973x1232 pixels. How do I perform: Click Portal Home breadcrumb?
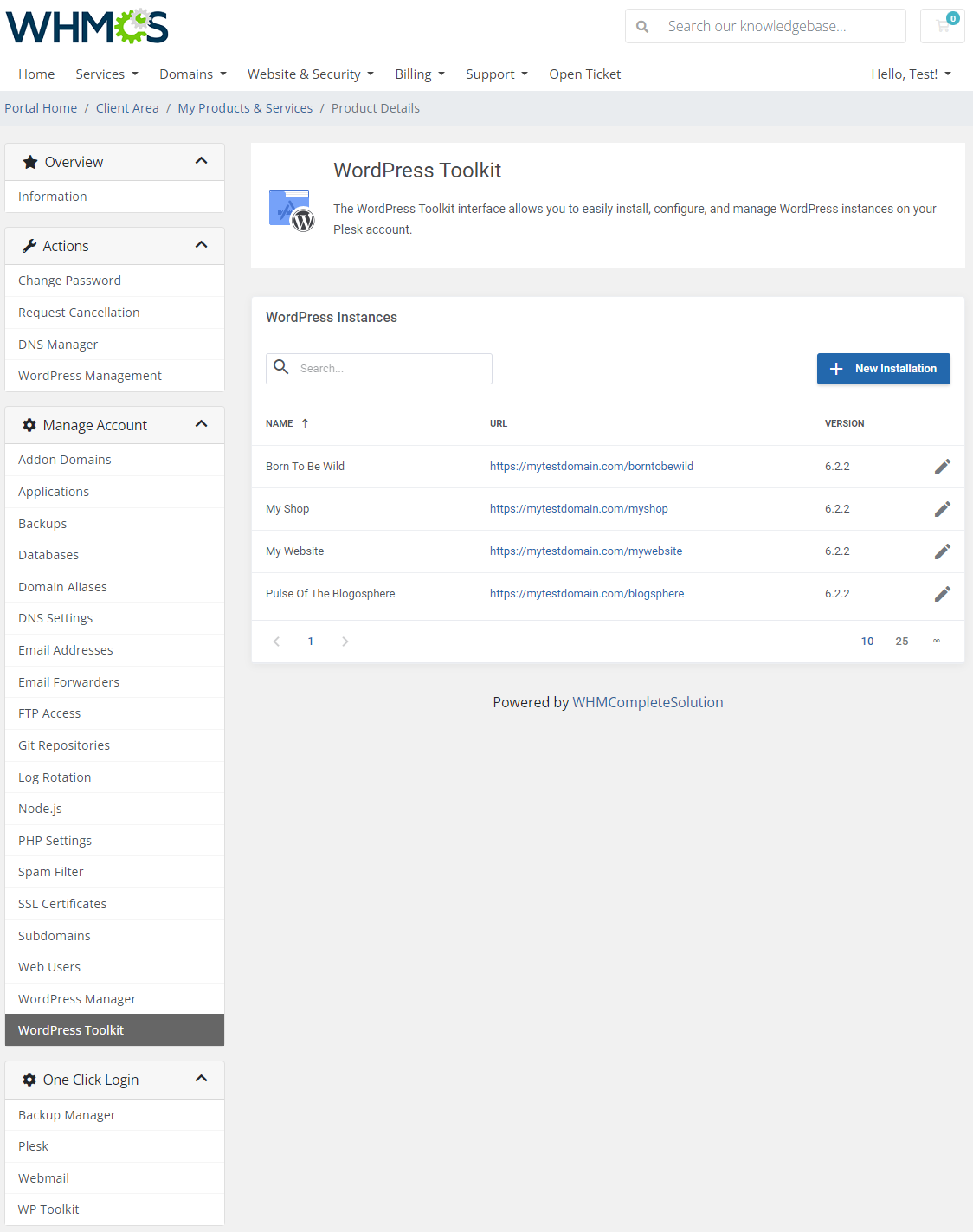(41, 108)
